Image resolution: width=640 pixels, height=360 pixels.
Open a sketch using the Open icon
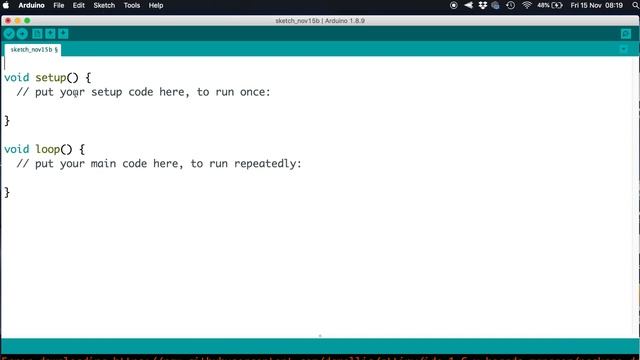(x=50, y=34)
